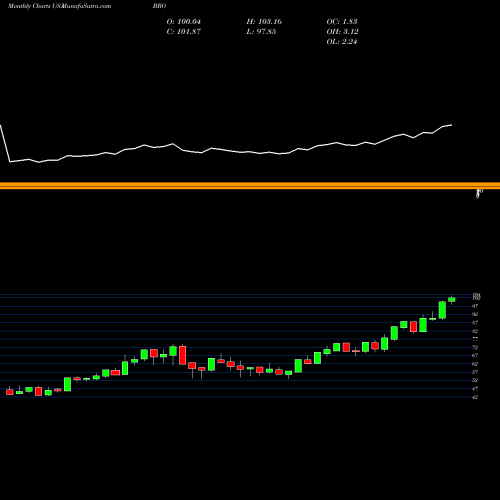Click the BBO ticker symbol label
The width and height of the screenshot is (500, 500).
[x=160, y=6]
